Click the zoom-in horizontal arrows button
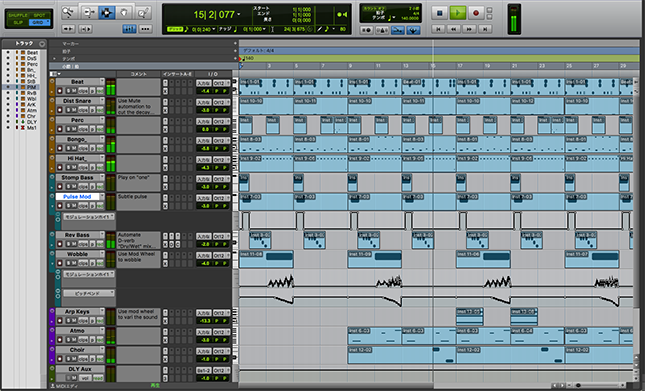The width and height of the screenshot is (645, 391). tap(85, 29)
